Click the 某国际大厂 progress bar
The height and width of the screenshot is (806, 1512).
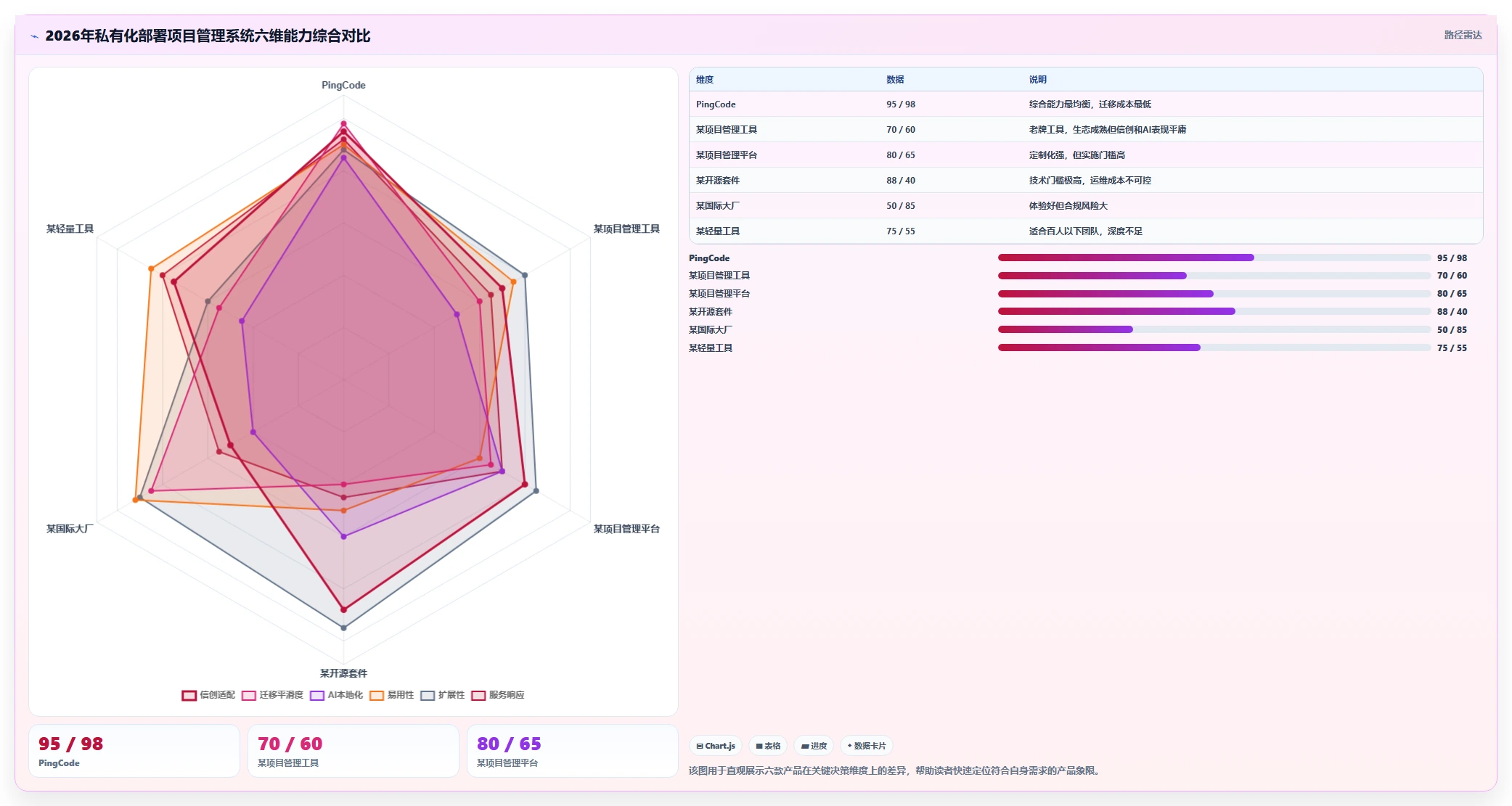pyautogui.click(x=1214, y=329)
